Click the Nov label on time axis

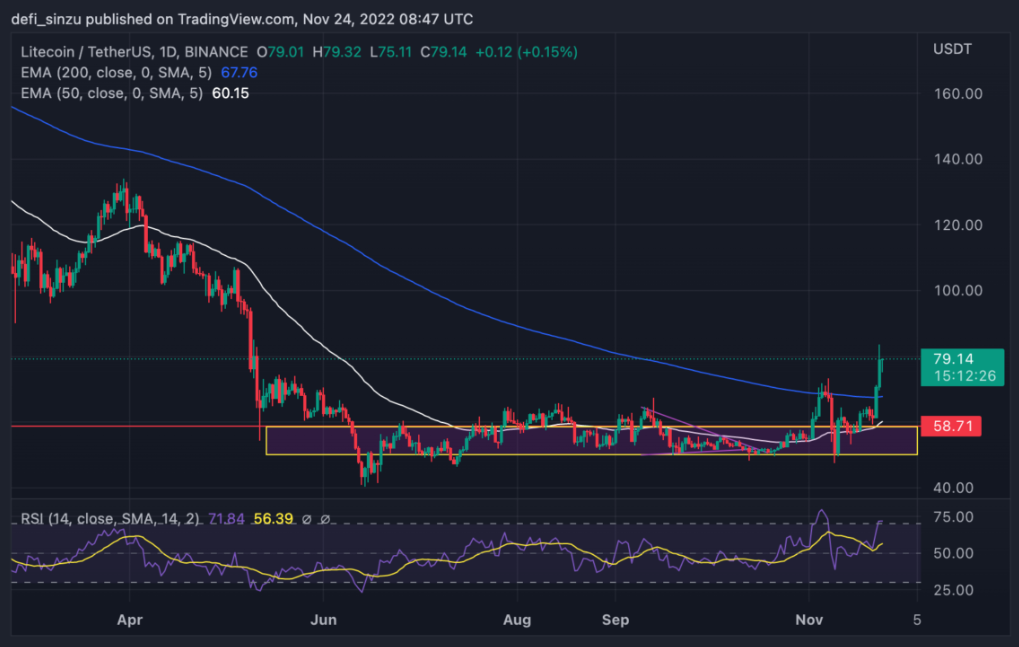pyautogui.click(x=809, y=620)
